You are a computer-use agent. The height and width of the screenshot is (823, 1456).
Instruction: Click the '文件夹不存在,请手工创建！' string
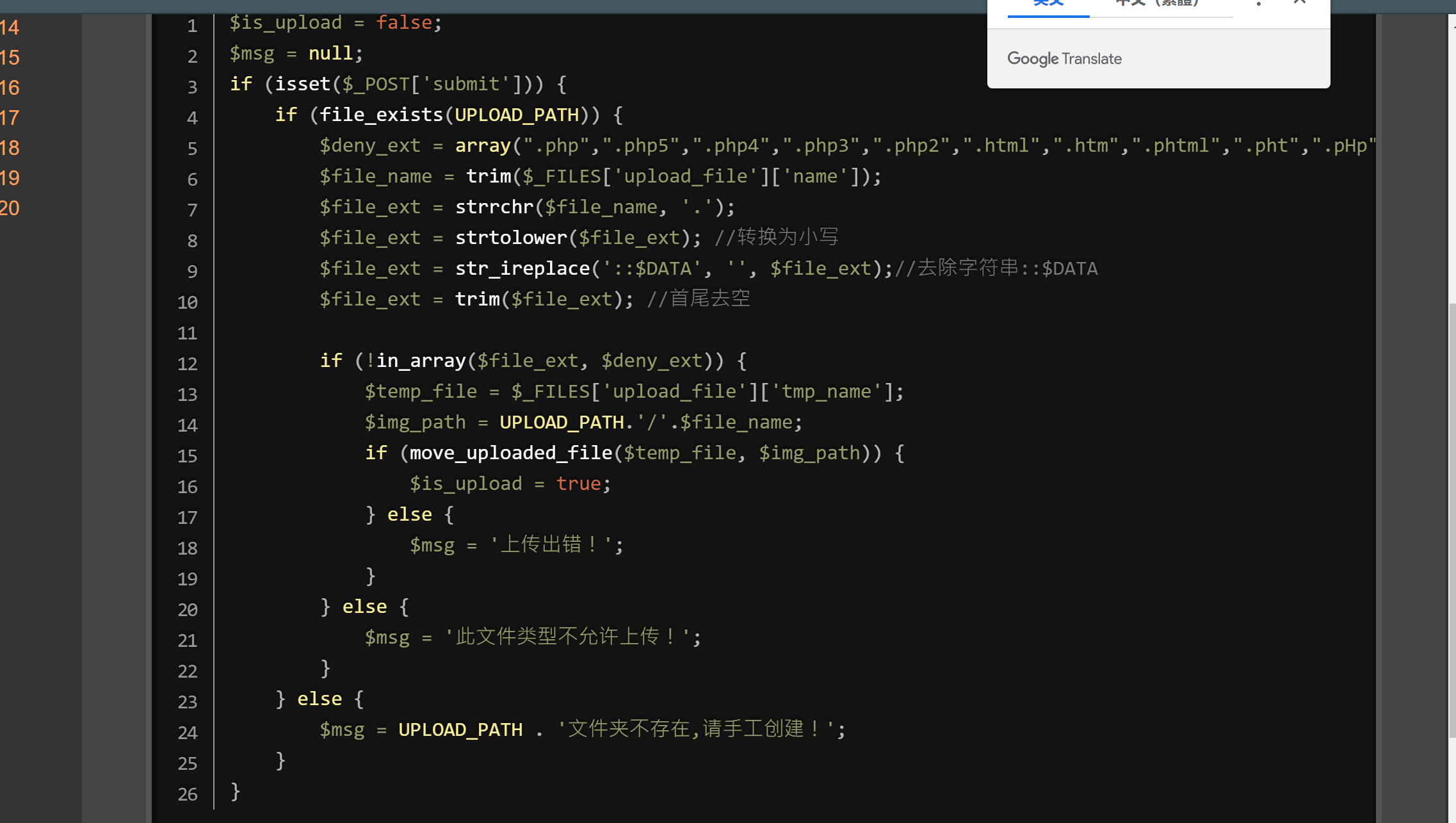(x=697, y=729)
